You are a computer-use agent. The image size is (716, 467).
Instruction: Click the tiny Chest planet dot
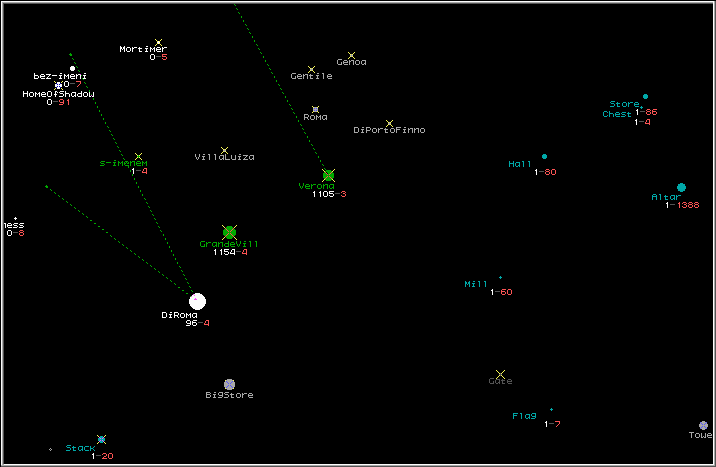pyautogui.click(x=642, y=108)
